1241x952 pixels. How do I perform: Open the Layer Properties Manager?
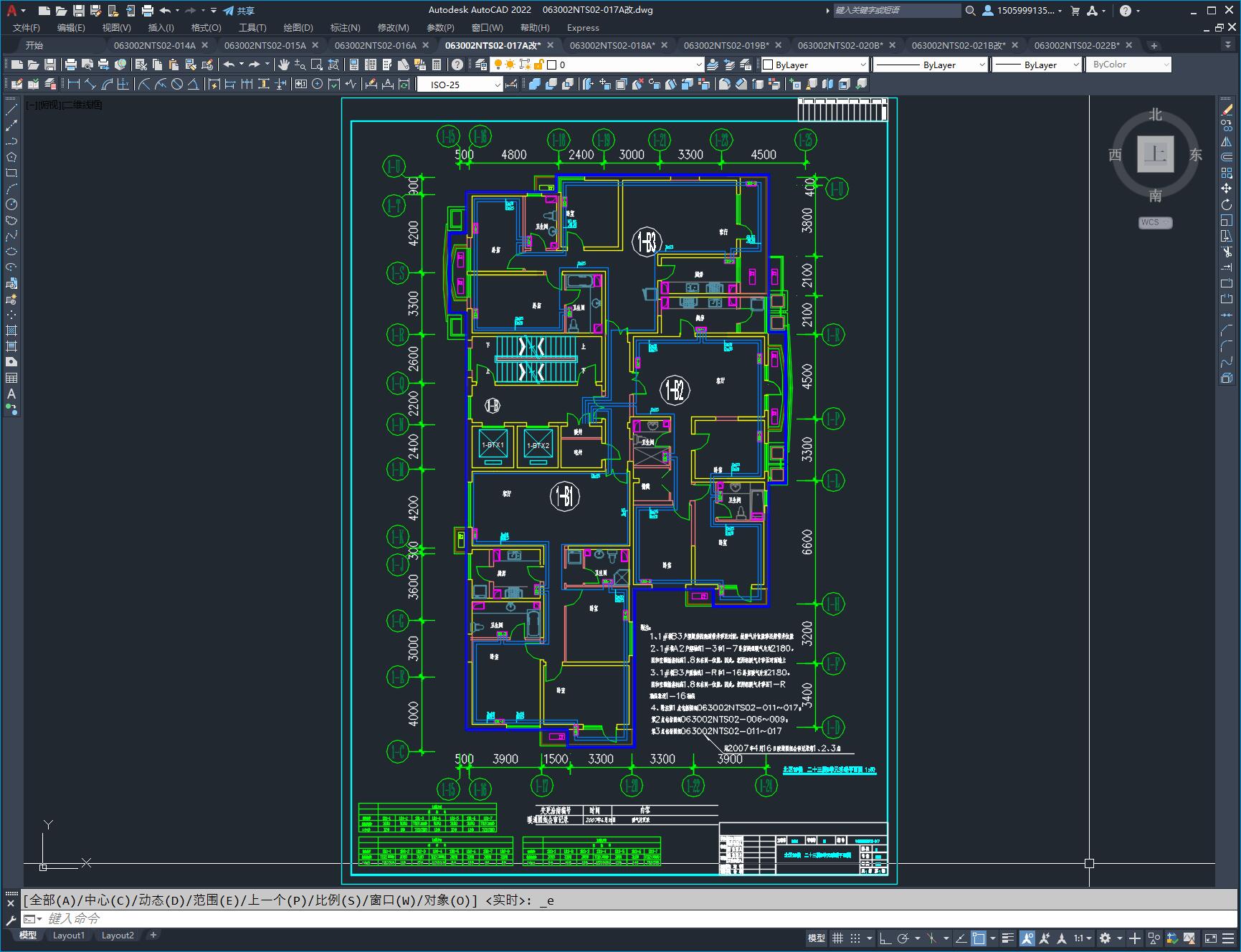click(x=481, y=65)
